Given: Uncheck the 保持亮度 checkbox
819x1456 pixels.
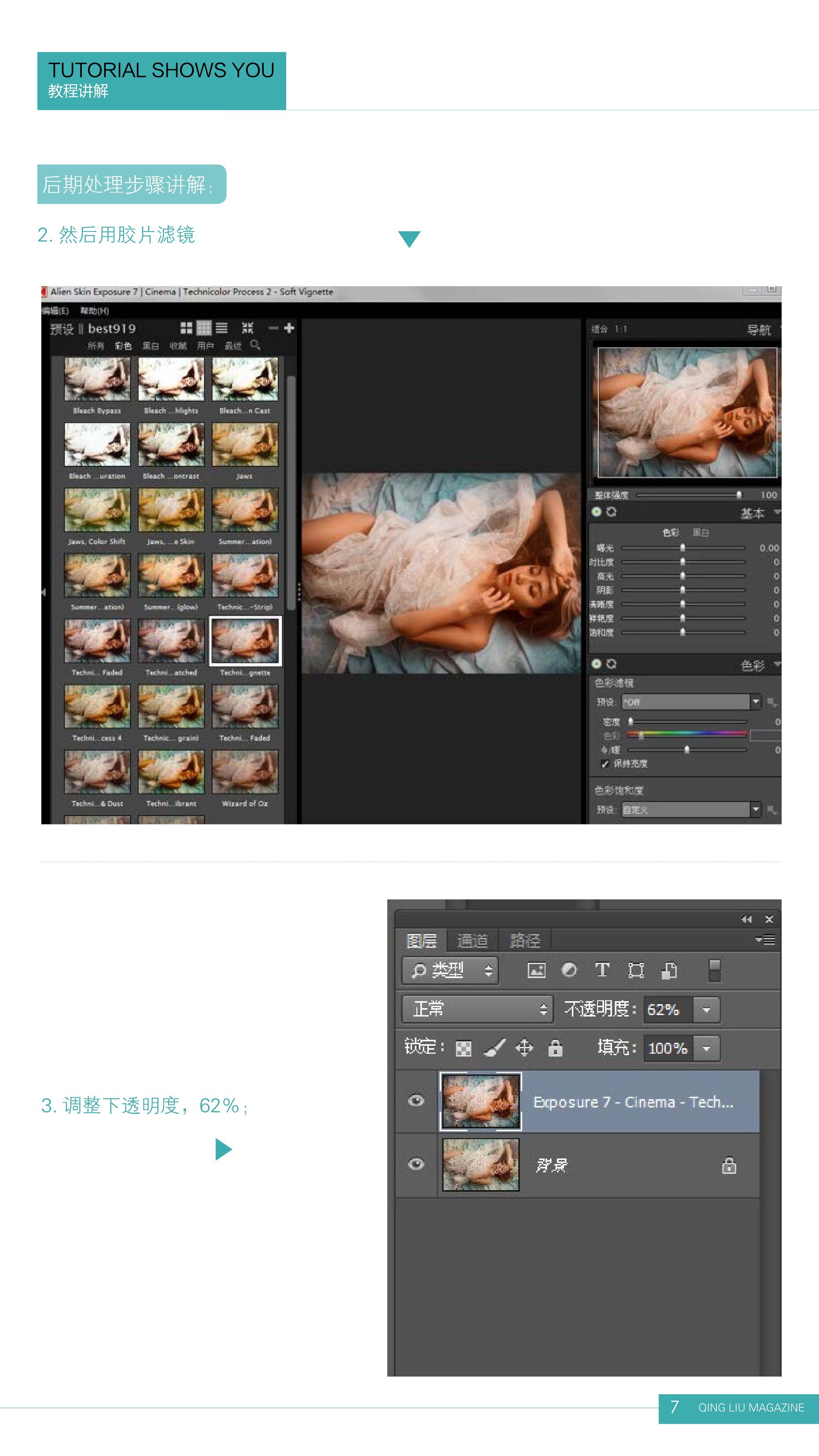Looking at the screenshot, I should click(x=604, y=763).
